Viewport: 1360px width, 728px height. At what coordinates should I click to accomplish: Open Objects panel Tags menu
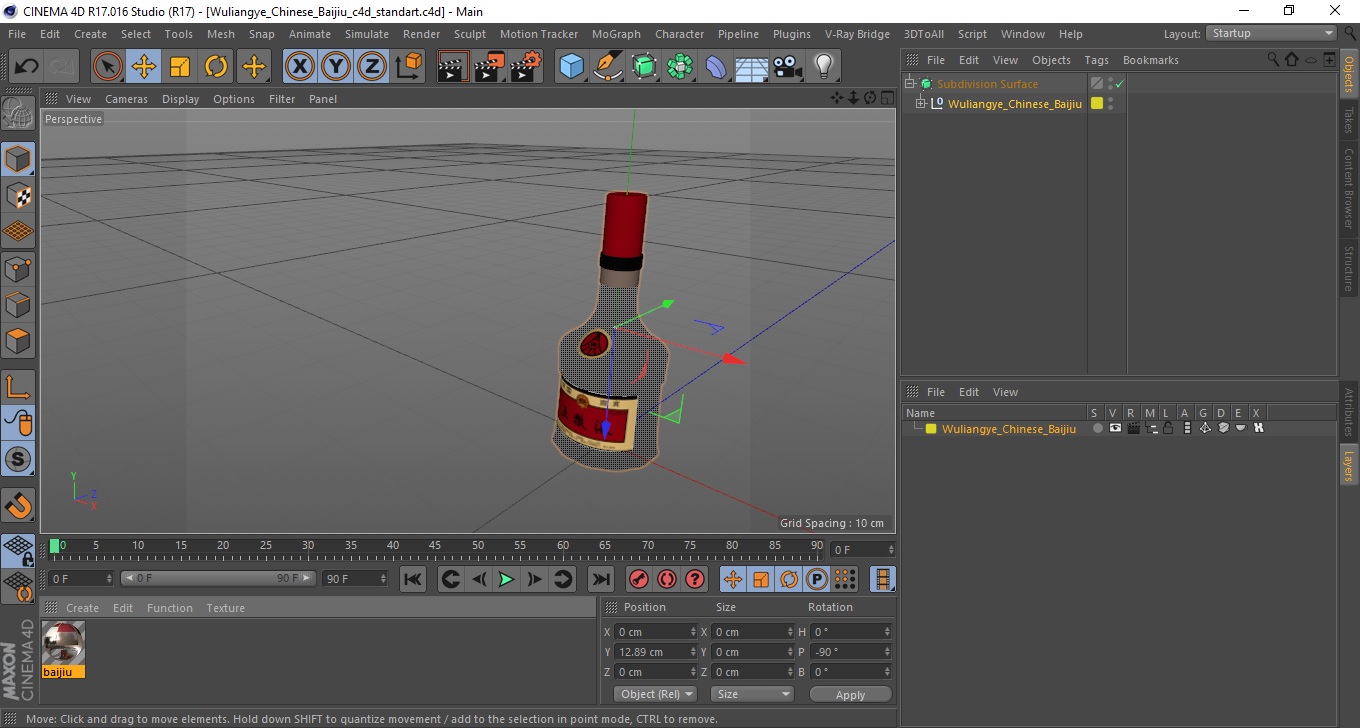[x=1096, y=60]
